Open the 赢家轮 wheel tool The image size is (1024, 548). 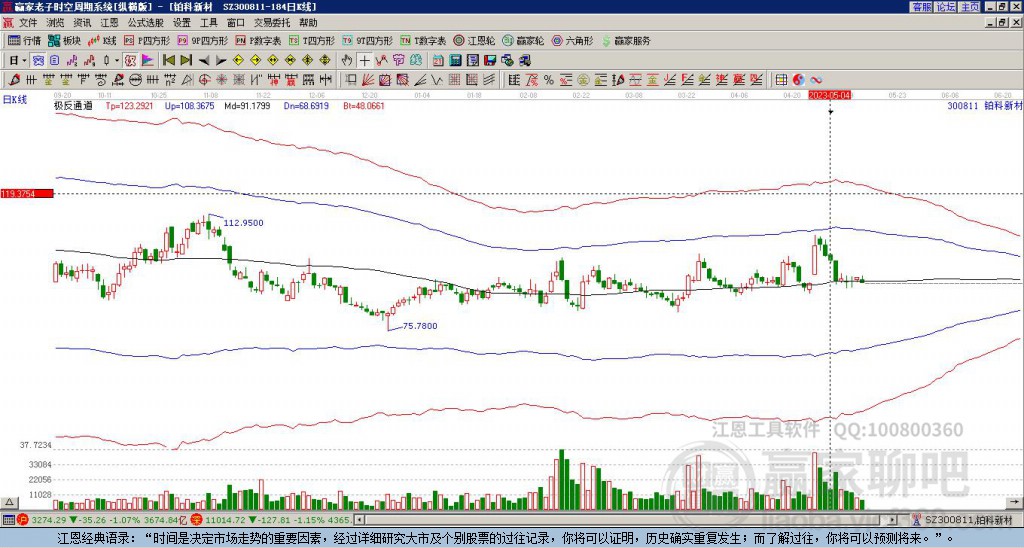(523, 40)
